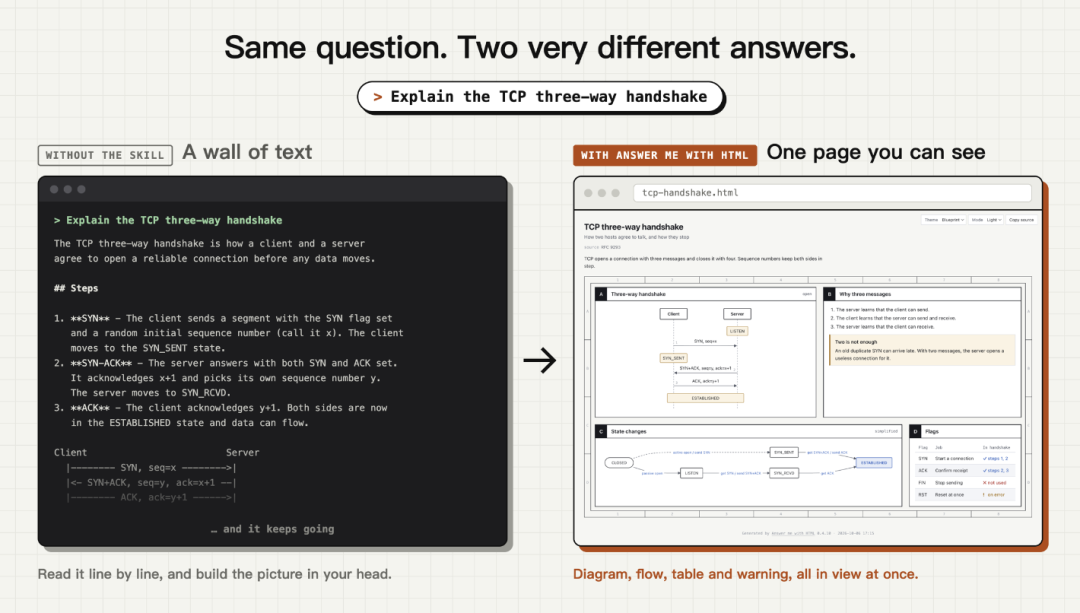Click the Copy source button
The height and width of the screenshot is (613, 1080).
1021,220
